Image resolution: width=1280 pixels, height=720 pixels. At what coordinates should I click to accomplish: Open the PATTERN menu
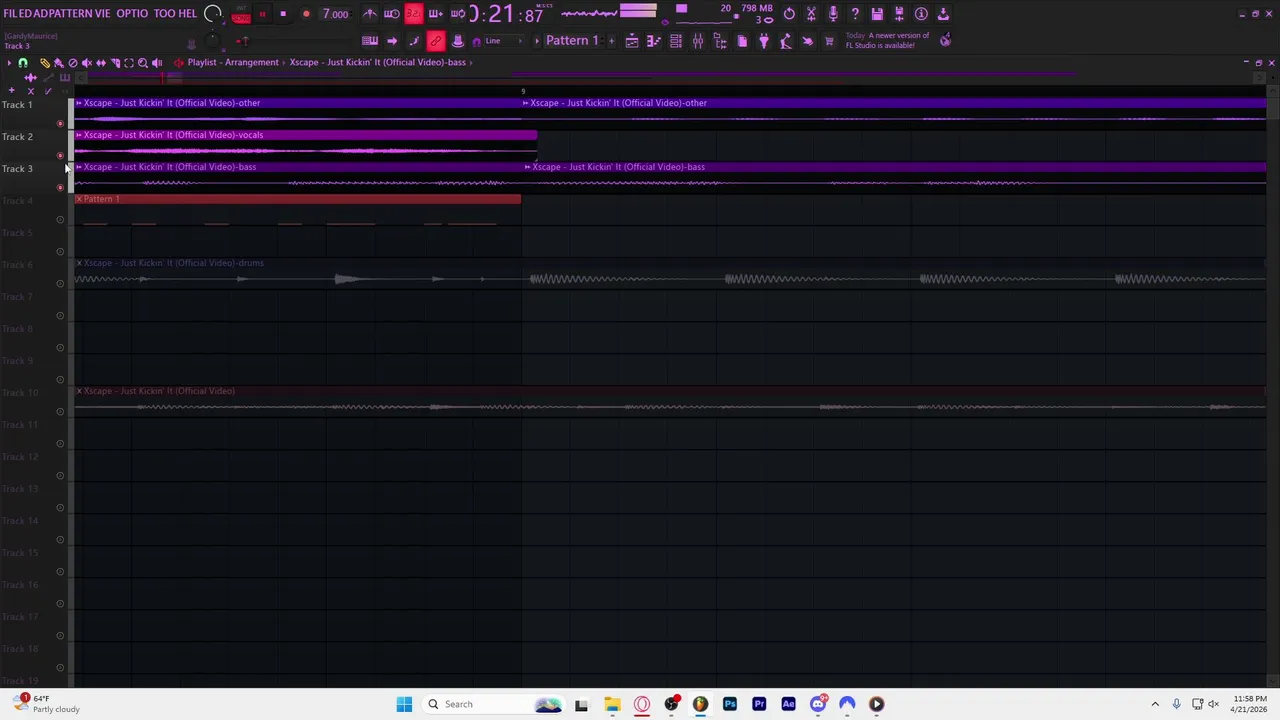72,14
